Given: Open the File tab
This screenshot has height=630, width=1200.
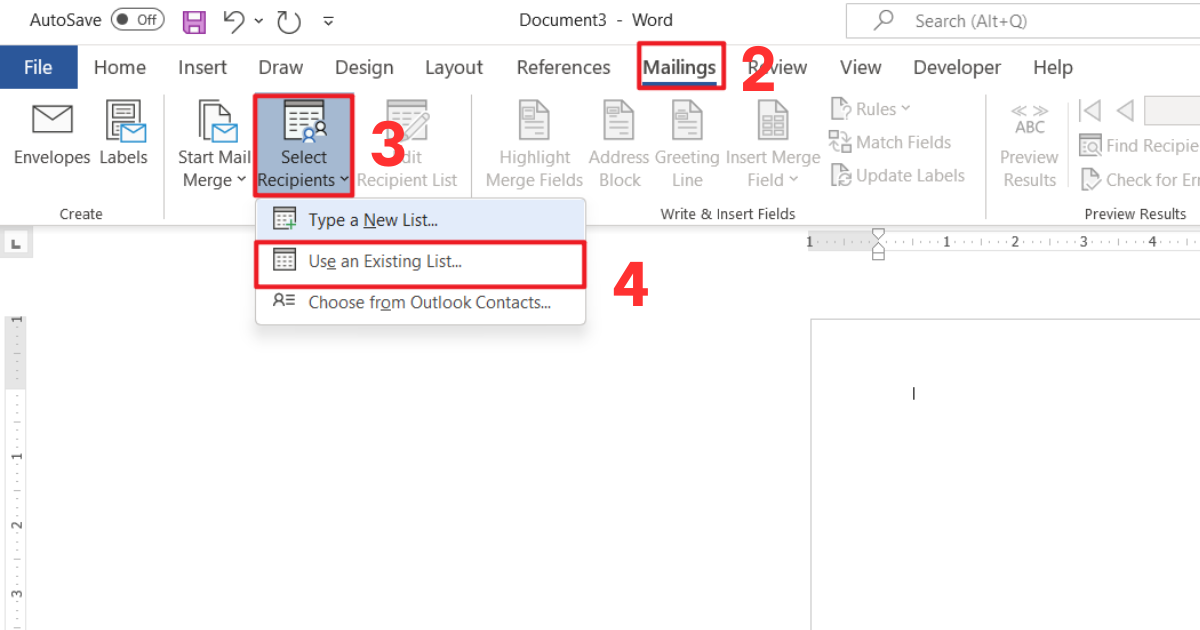Looking at the screenshot, I should (38, 67).
